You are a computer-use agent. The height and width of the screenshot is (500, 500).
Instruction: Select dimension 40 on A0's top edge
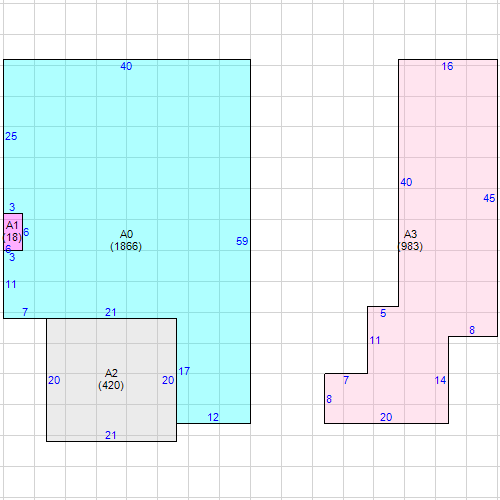(x=126, y=66)
